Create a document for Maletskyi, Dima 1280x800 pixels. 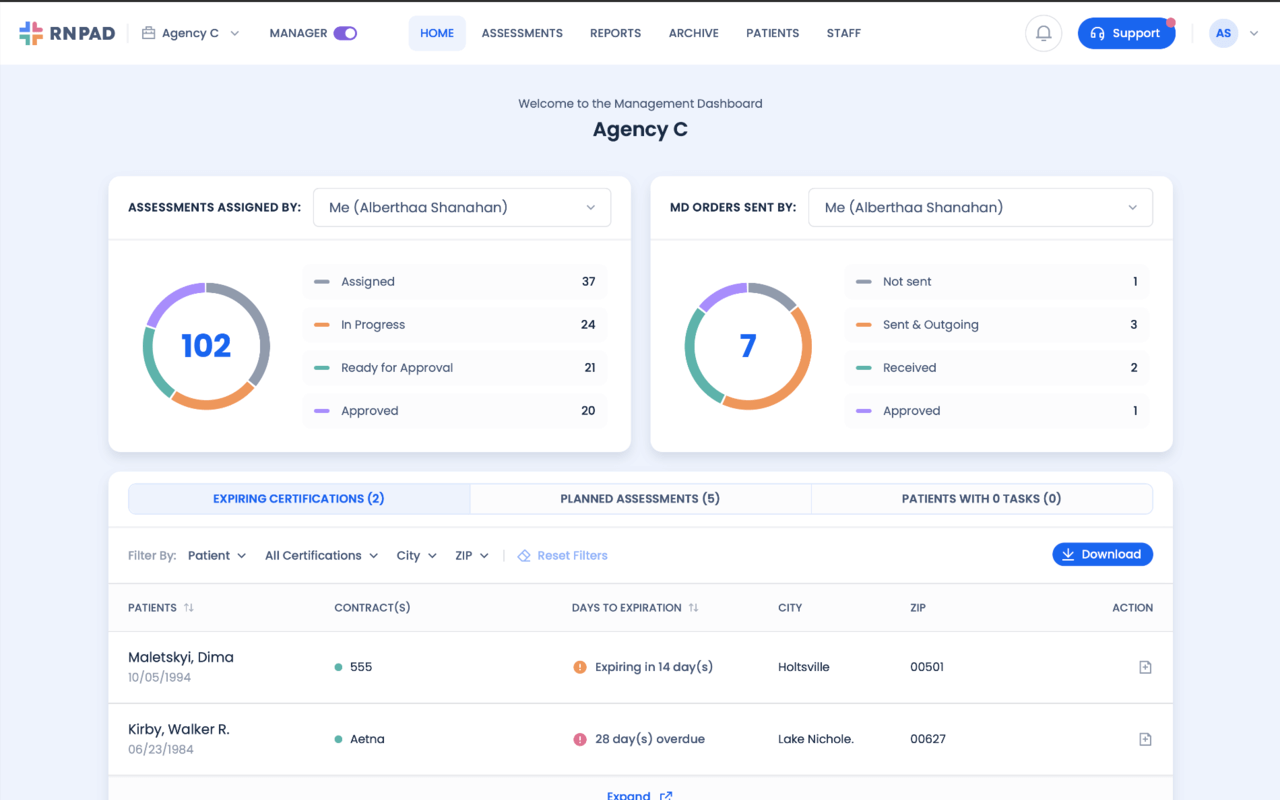1144,667
